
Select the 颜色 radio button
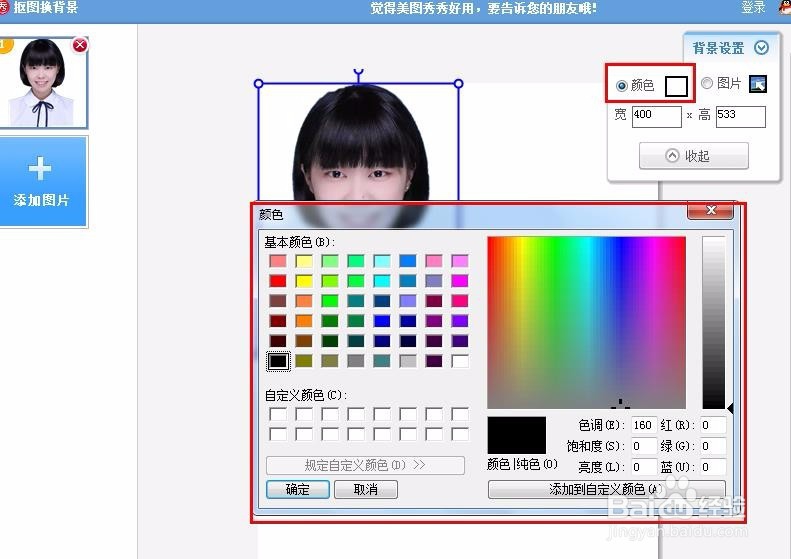[x=622, y=85]
